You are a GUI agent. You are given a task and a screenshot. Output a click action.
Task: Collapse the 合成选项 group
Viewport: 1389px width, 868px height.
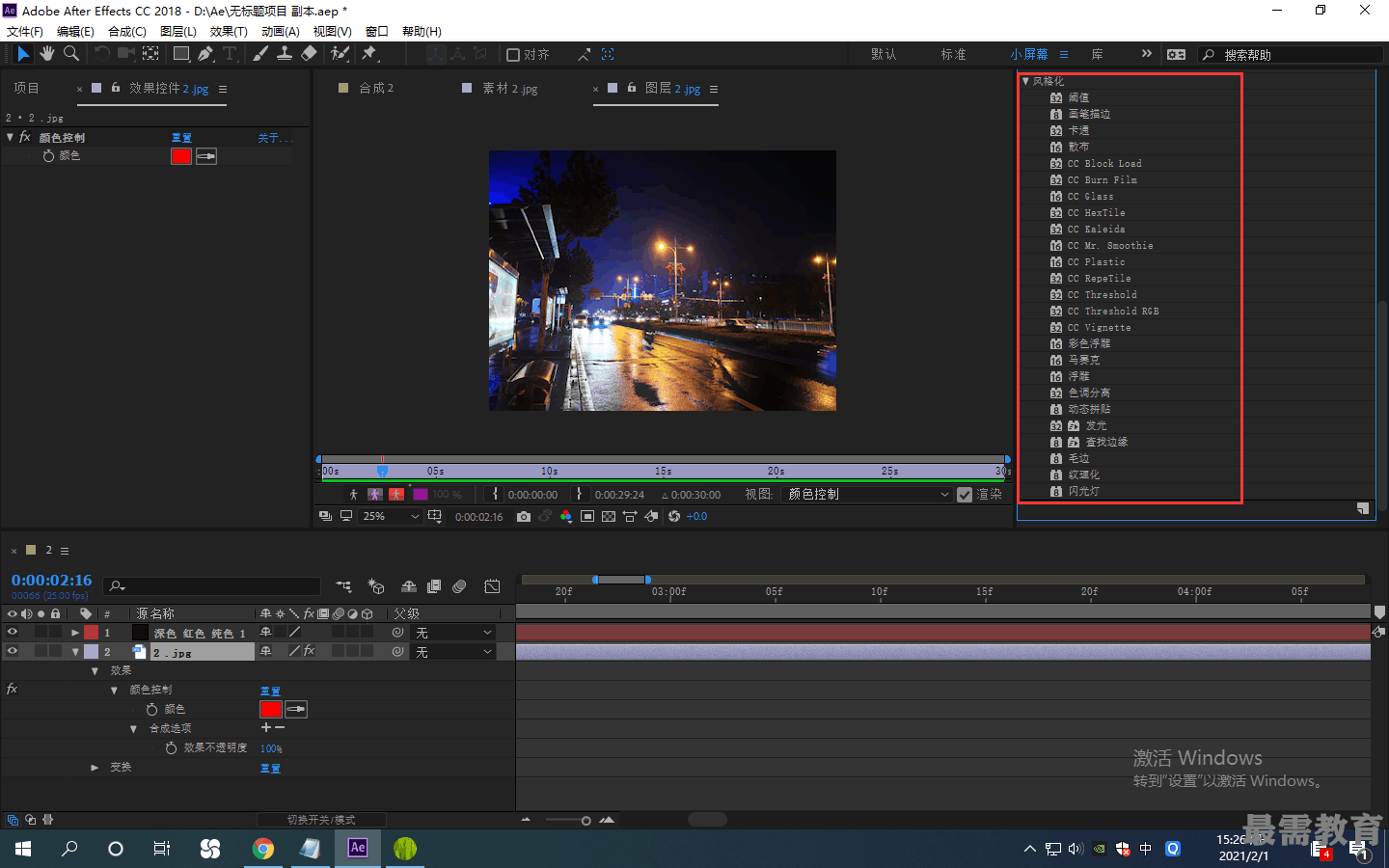[x=133, y=729]
